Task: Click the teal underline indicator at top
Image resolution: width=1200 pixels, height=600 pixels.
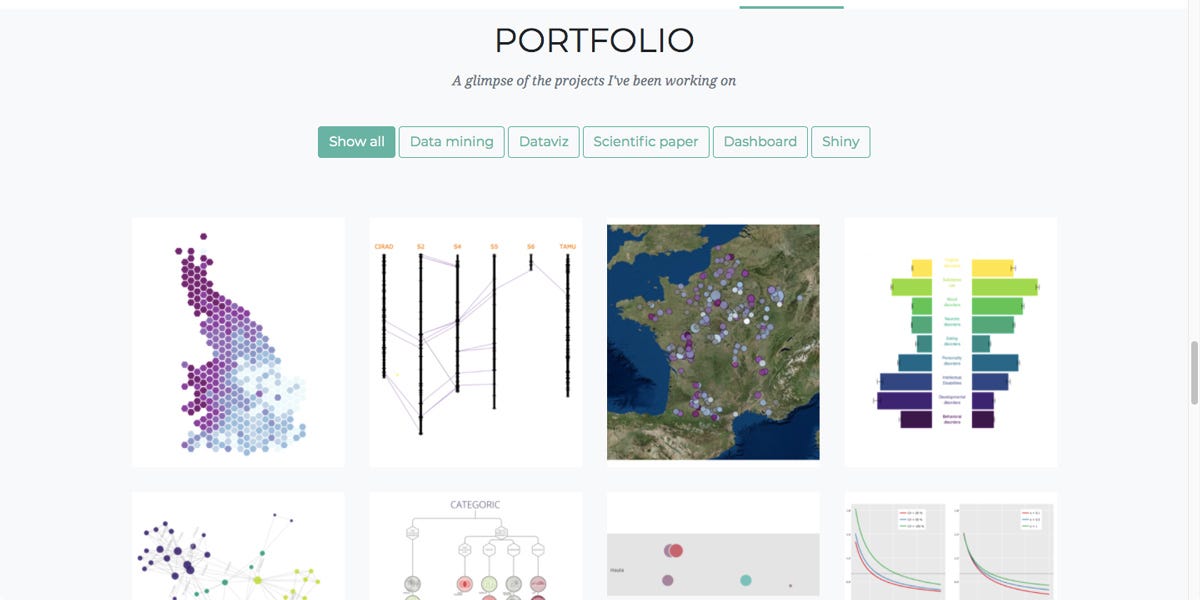Action: click(790, 7)
